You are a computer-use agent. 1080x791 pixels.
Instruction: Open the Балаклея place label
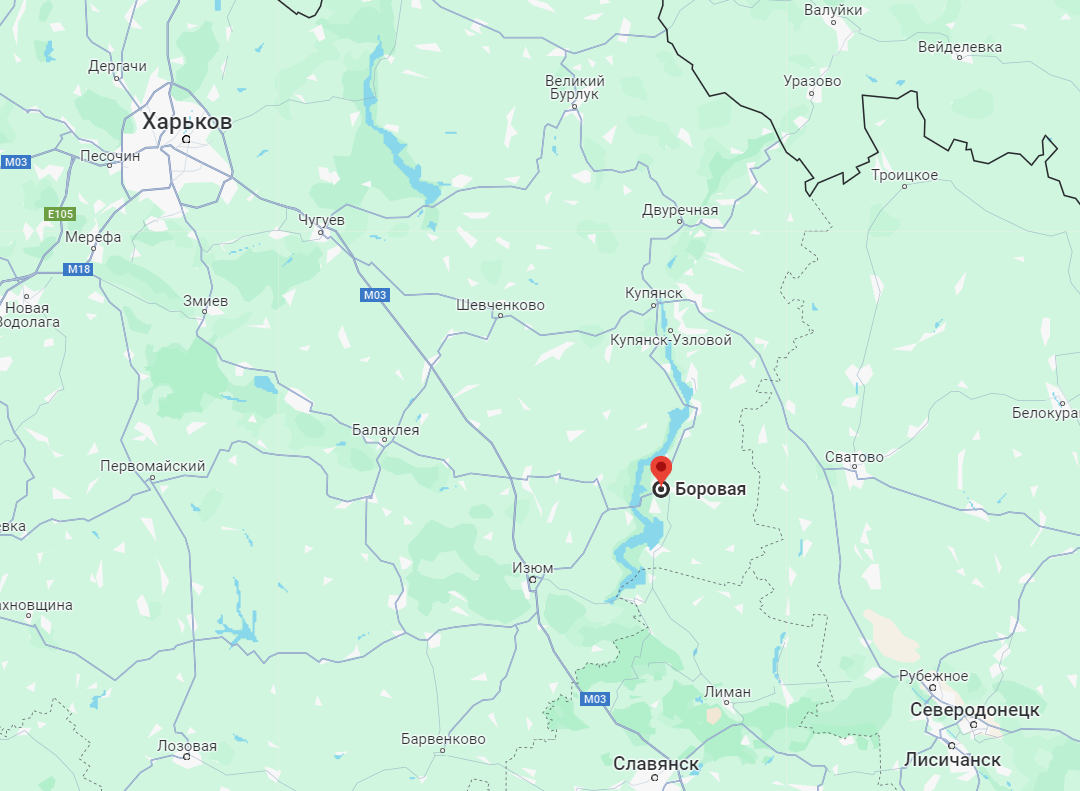click(x=385, y=430)
